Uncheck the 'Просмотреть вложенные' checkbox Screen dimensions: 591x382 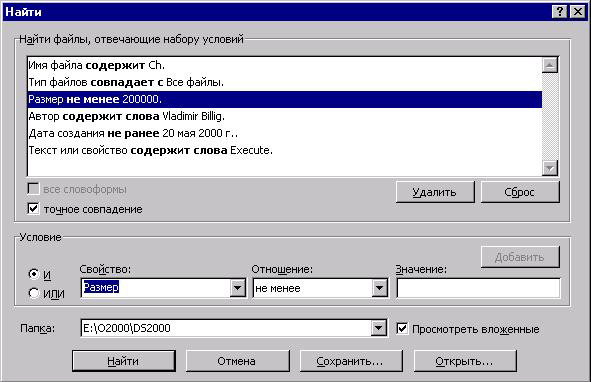point(402,328)
